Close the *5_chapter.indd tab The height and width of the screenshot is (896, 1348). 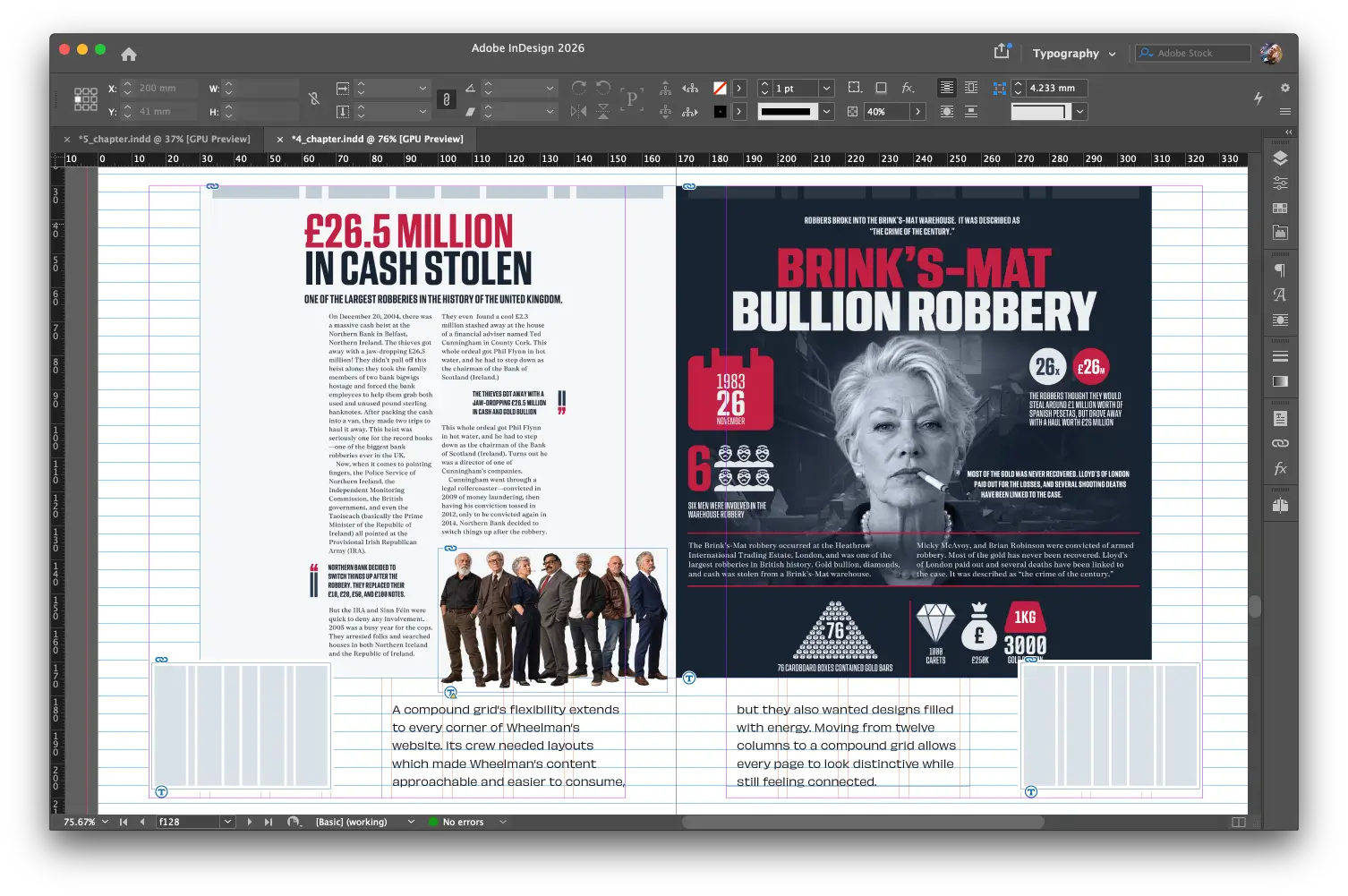(67, 139)
